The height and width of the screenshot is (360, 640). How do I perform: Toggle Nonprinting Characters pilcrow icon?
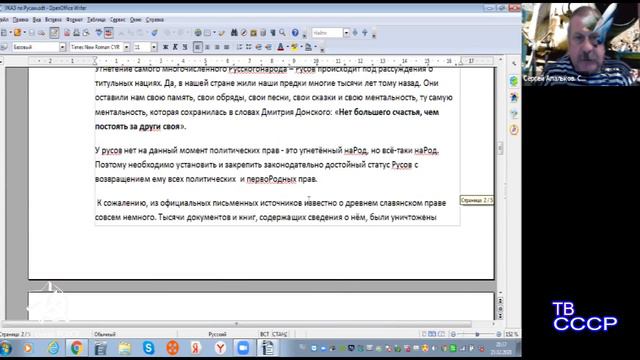point(273,33)
